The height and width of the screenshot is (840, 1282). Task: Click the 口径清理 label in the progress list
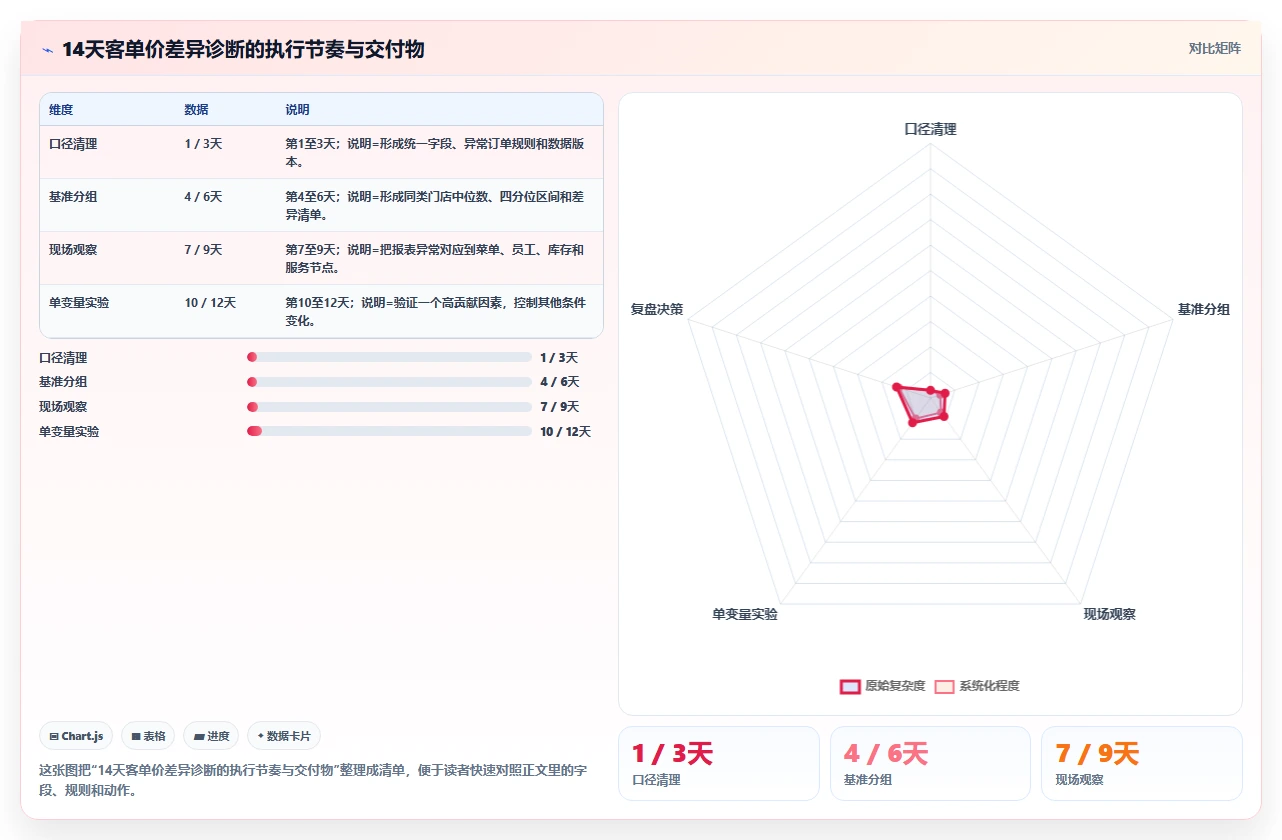[63, 358]
